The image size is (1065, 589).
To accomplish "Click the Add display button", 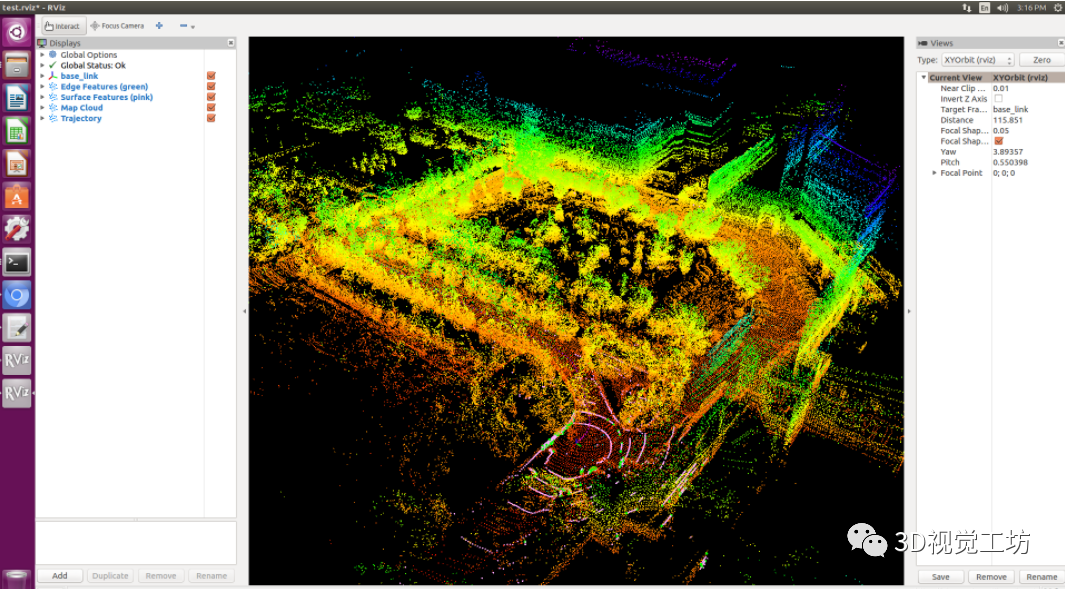I will tap(60, 575).
